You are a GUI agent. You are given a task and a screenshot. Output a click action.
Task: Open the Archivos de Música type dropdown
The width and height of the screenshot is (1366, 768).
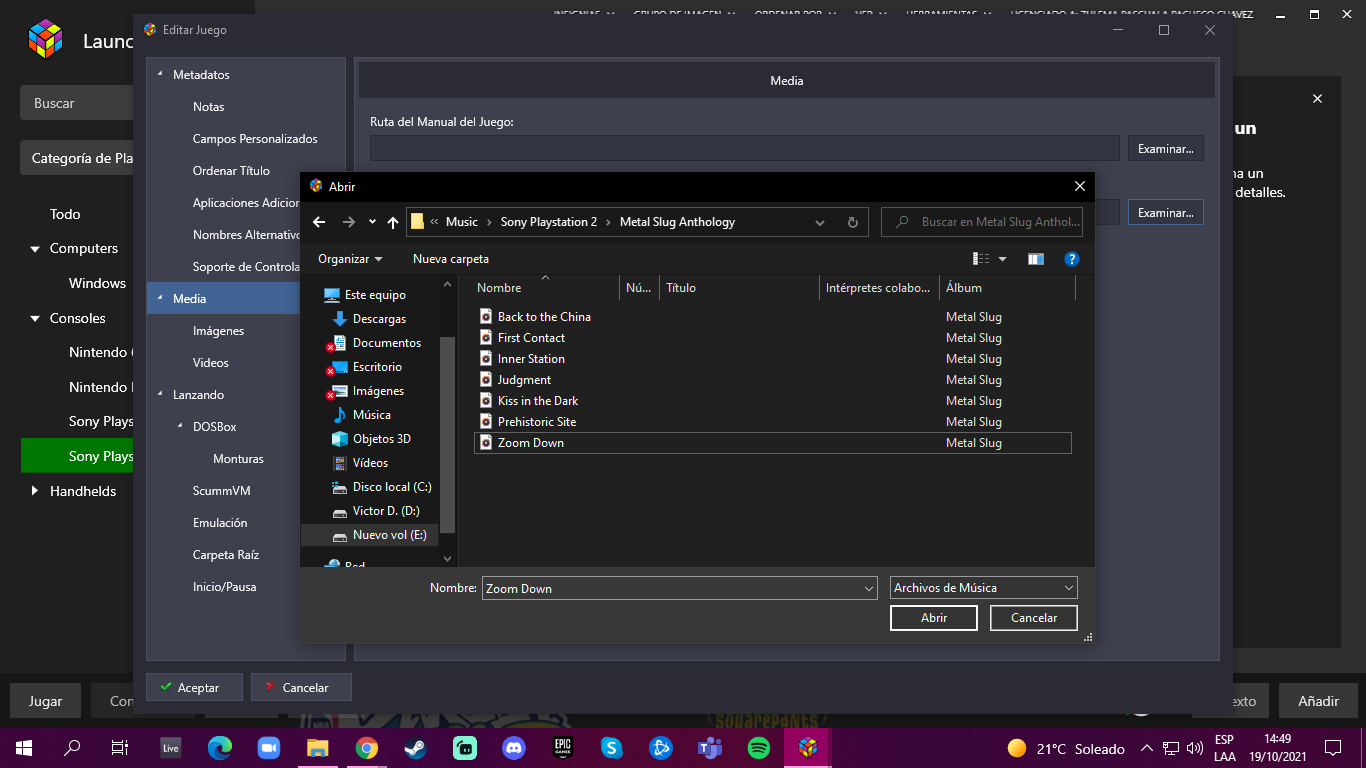coord(983,588)
